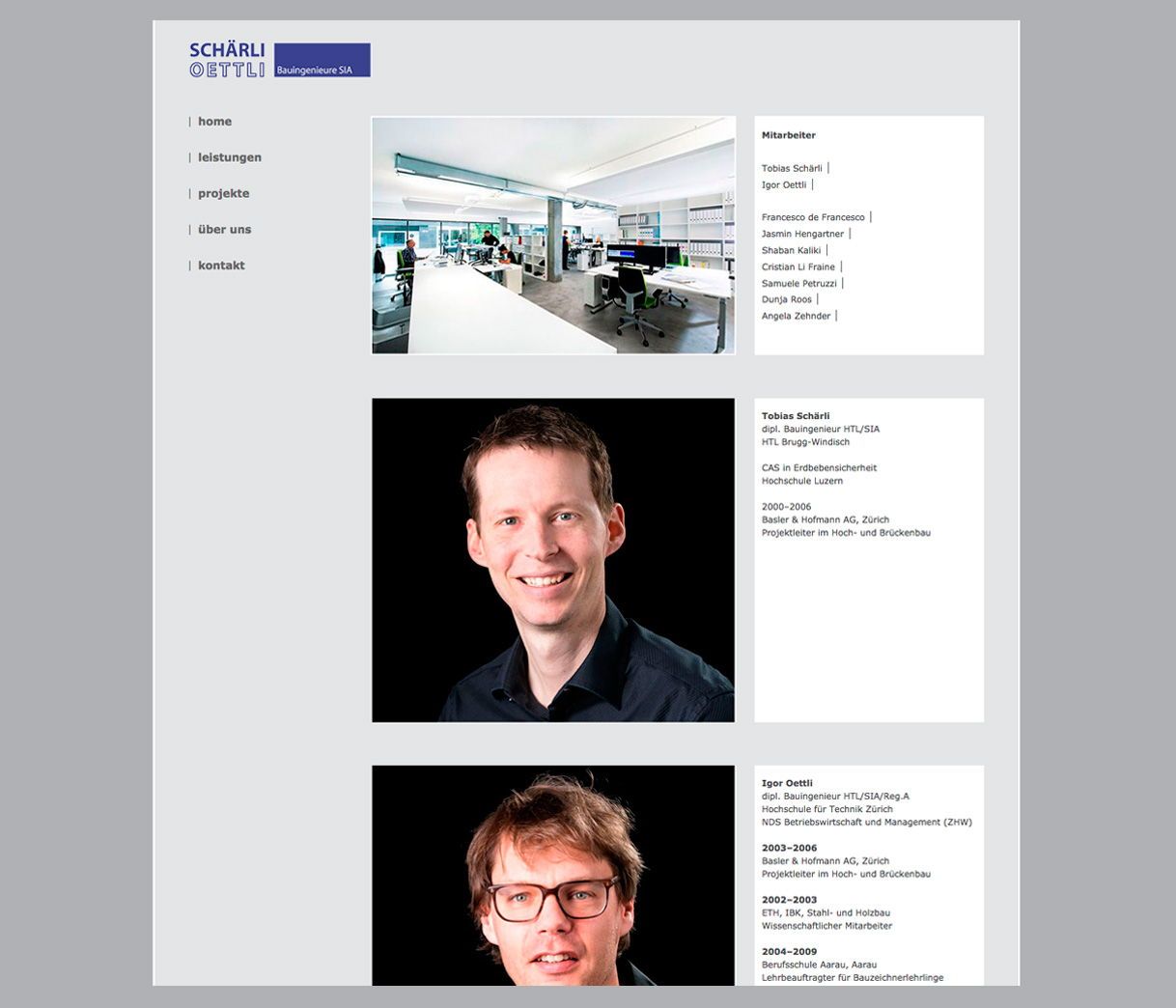
Task: Click Tobias Schärli's portrait photo
Action: pos(553,560)
